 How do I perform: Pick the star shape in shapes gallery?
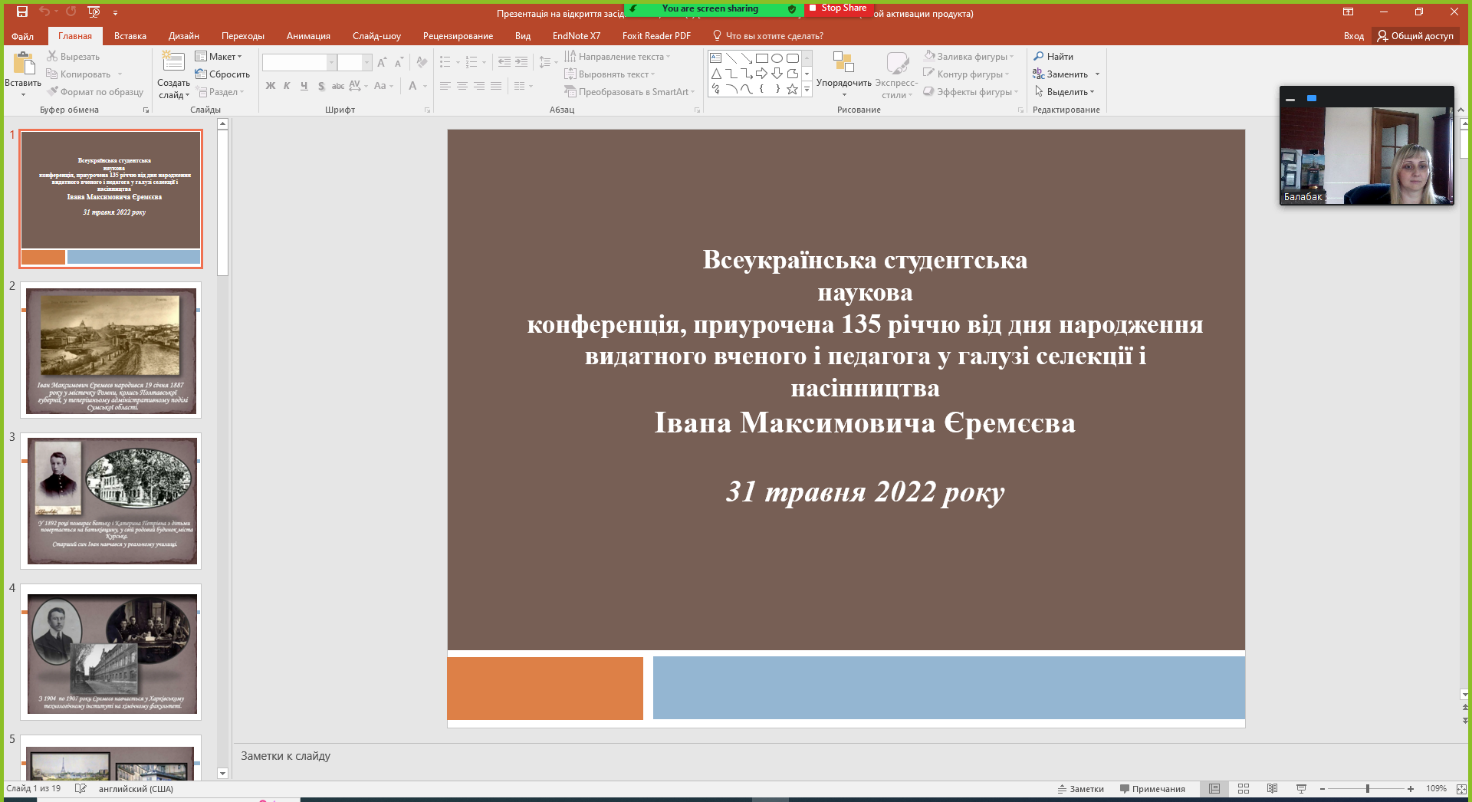(792, 89)
